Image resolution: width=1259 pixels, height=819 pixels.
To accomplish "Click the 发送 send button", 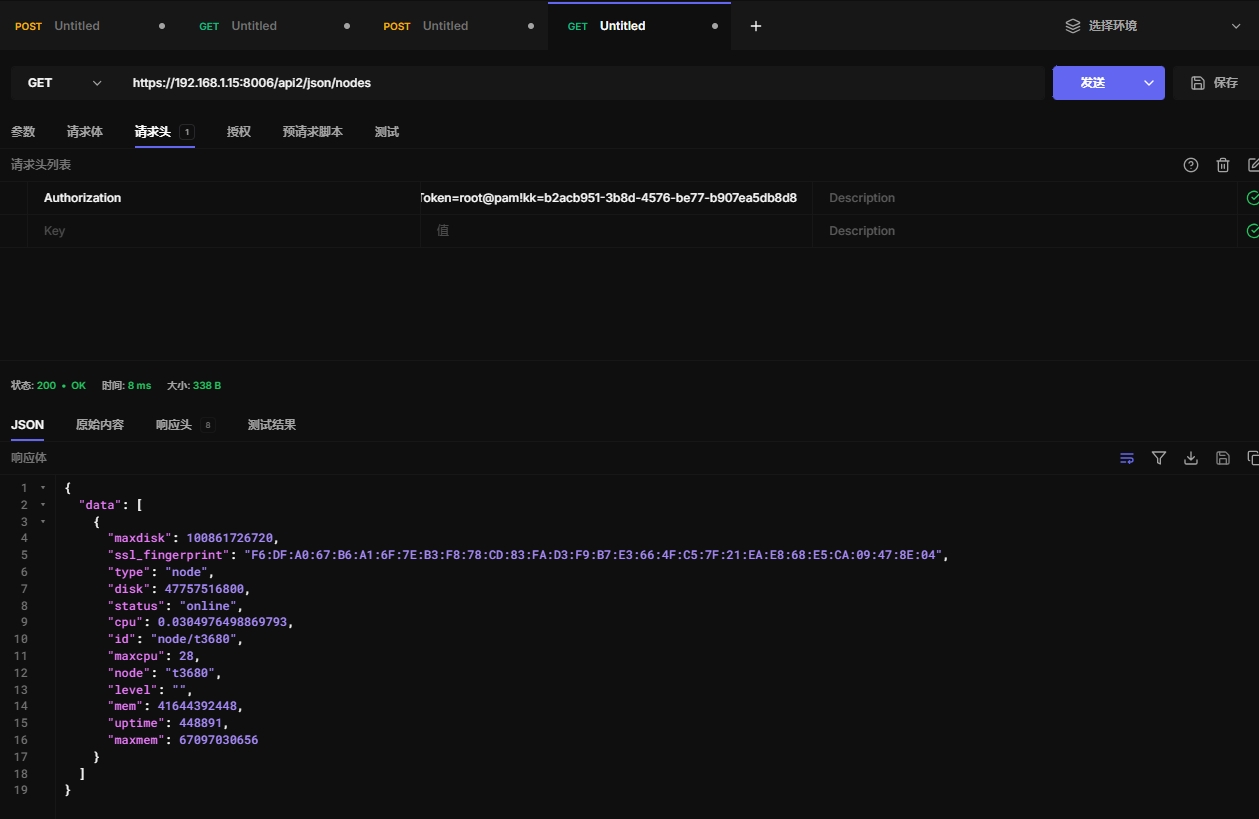I will click(1092, 83).
